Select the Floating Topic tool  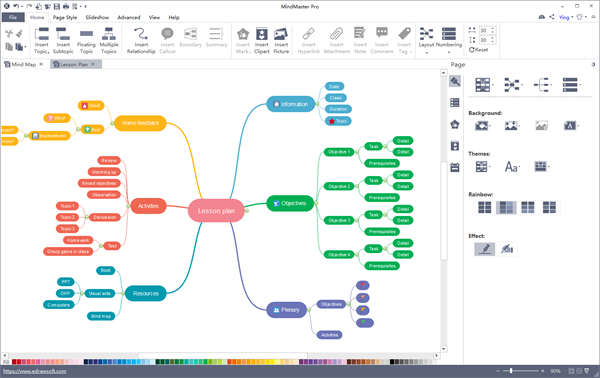click(x=86, y=40)
